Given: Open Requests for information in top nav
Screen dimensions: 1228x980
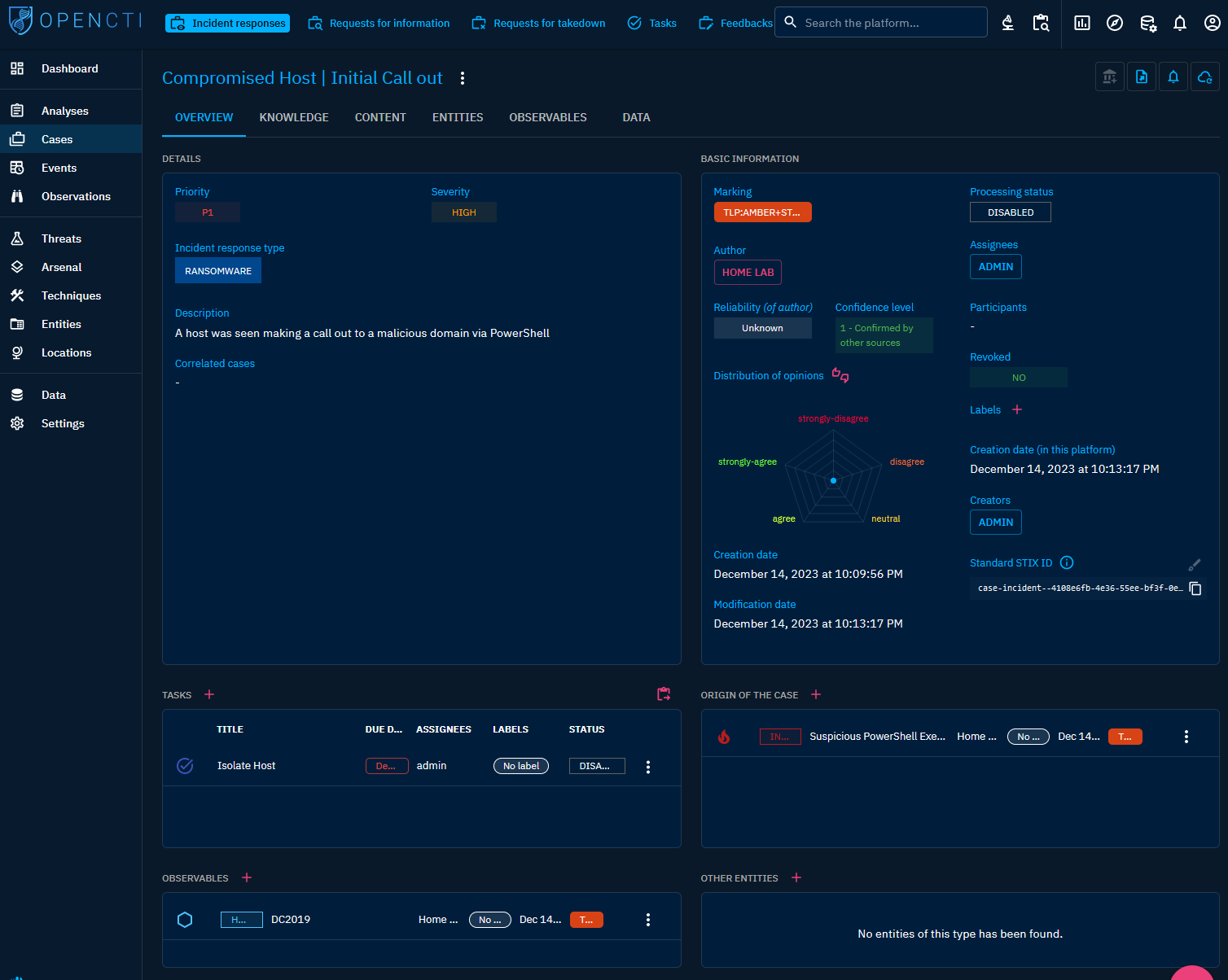Looking at the screenshot, I should [x=379, y=23].
